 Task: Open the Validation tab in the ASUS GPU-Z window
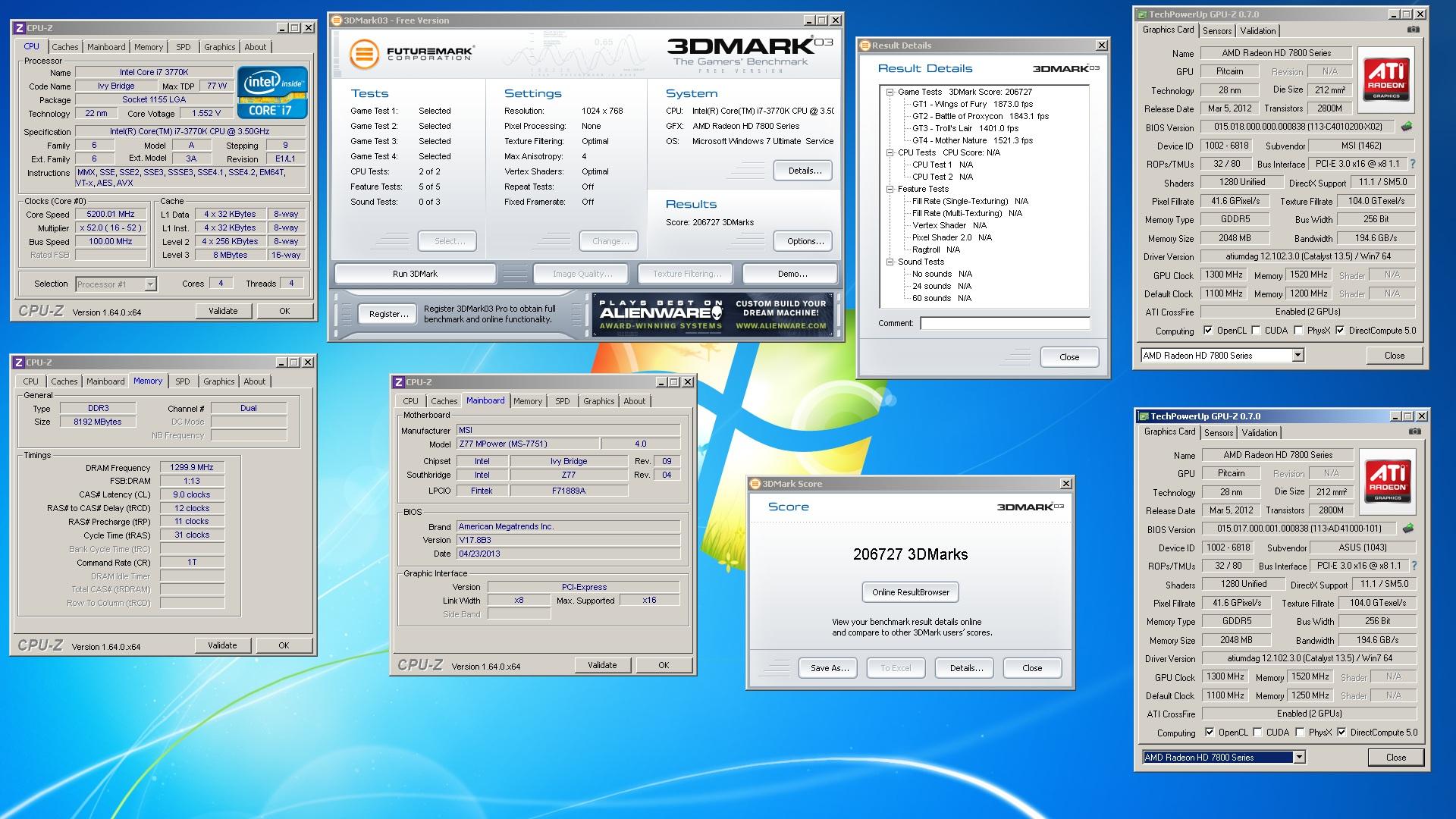tap(1260, 433)
